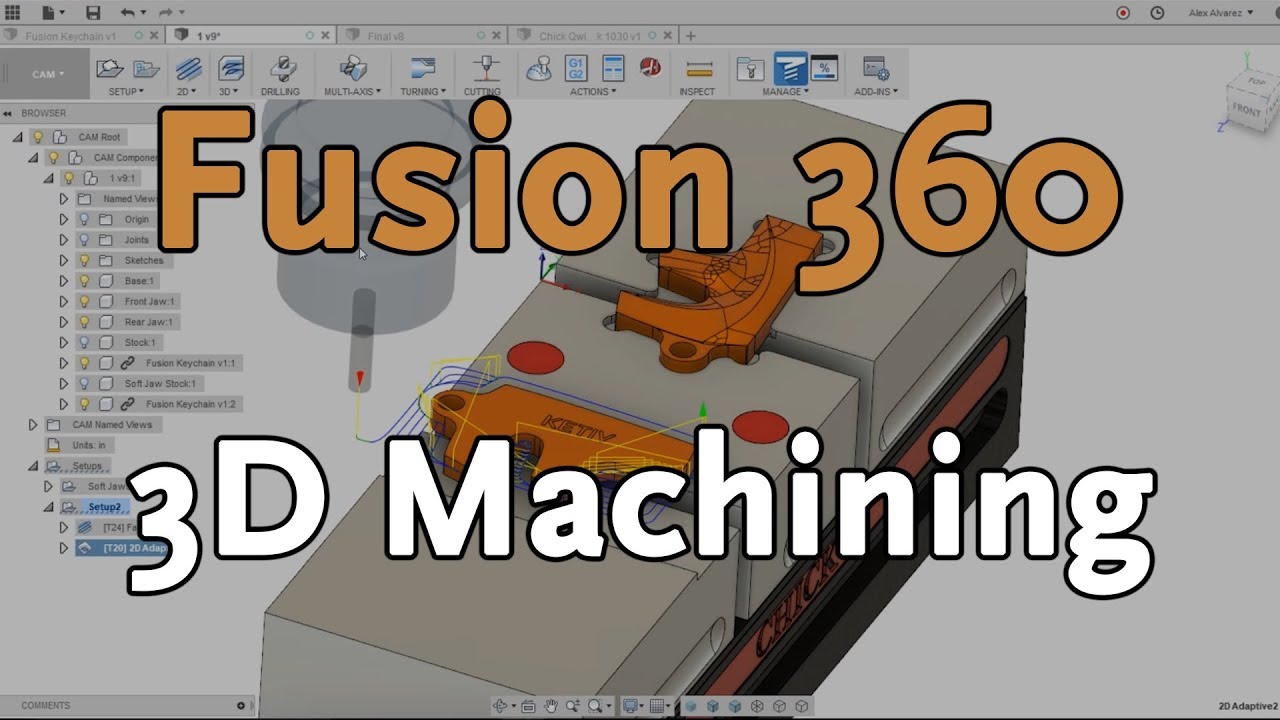Viewport: 1280px width, 720px height.
Task: Select the ViewCube FRONT face
Action: [x=1246, y=109]
